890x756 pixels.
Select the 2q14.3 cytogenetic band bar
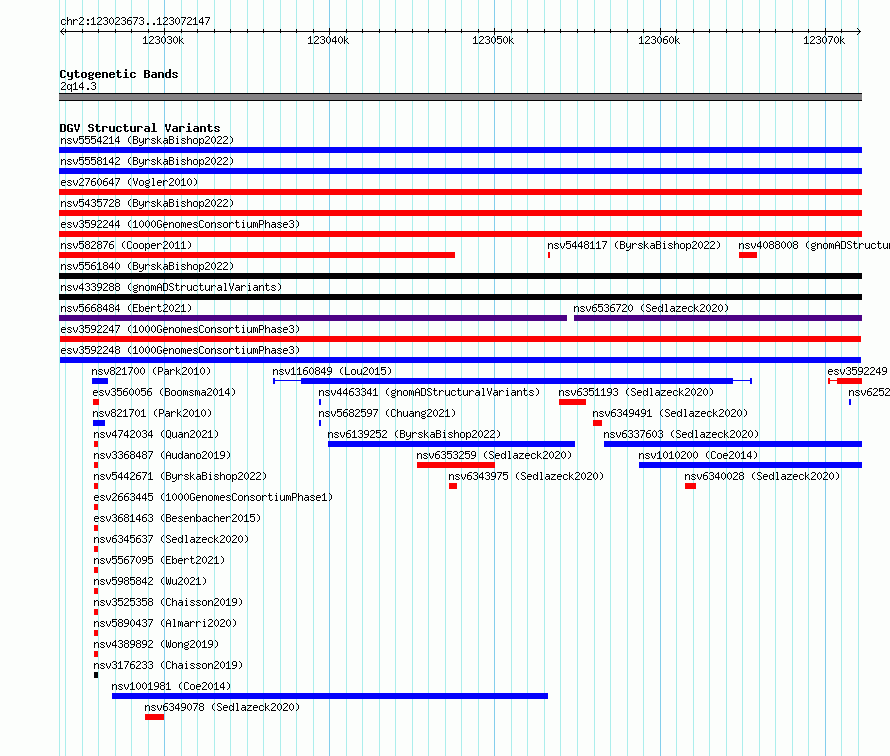pos(460,97)
